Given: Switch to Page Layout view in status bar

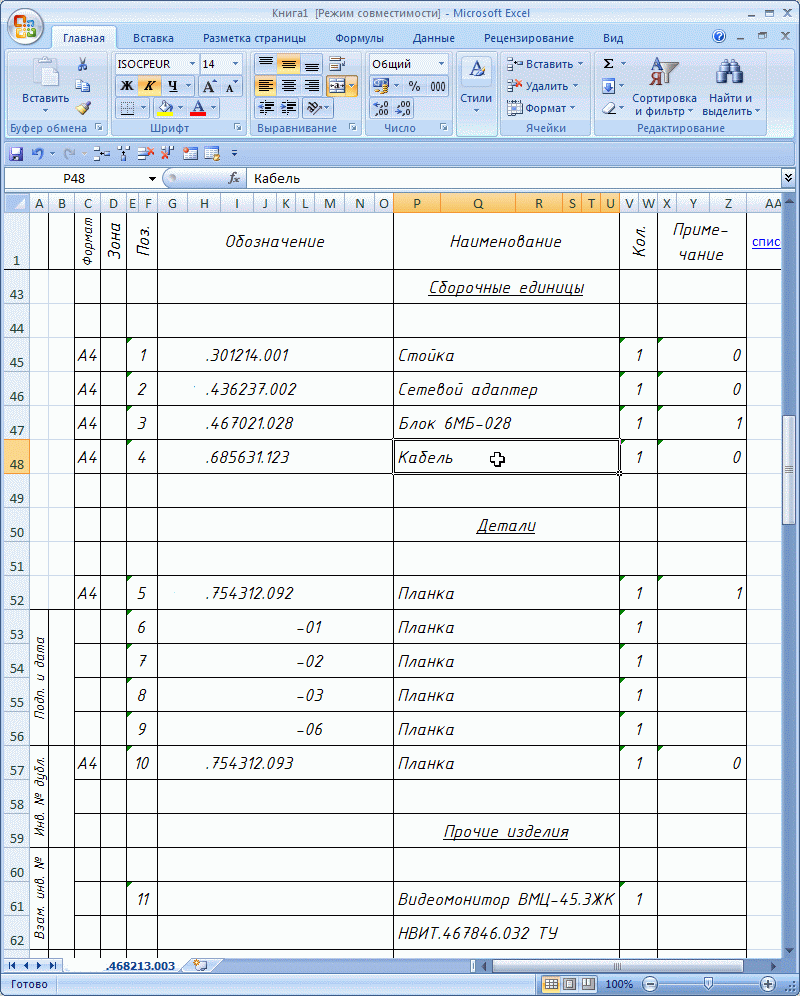Looking at the screenshot, I should click(x=569, y=984).
